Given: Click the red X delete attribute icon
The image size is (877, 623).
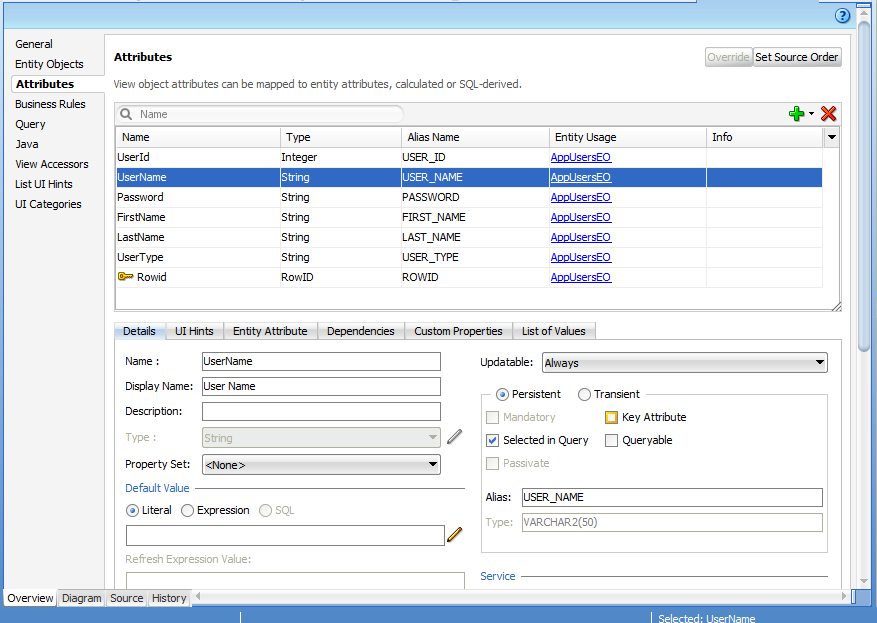Looking at the screenshot, I should (x=828, y=114).
